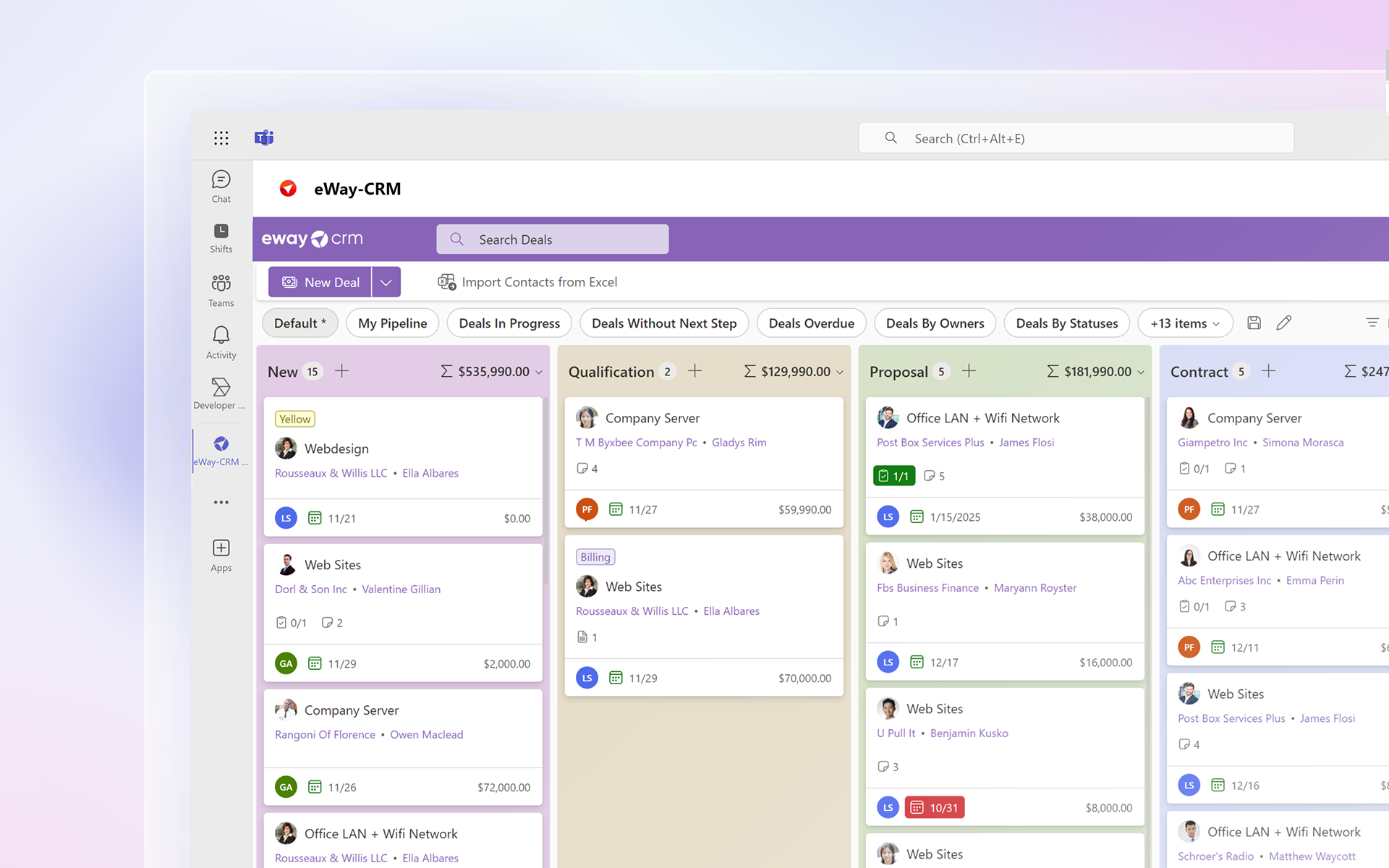The image size is (1389, 868).
Task: Open the filter lines icon
Action: pyautogui.click(x=1372, y=323)
